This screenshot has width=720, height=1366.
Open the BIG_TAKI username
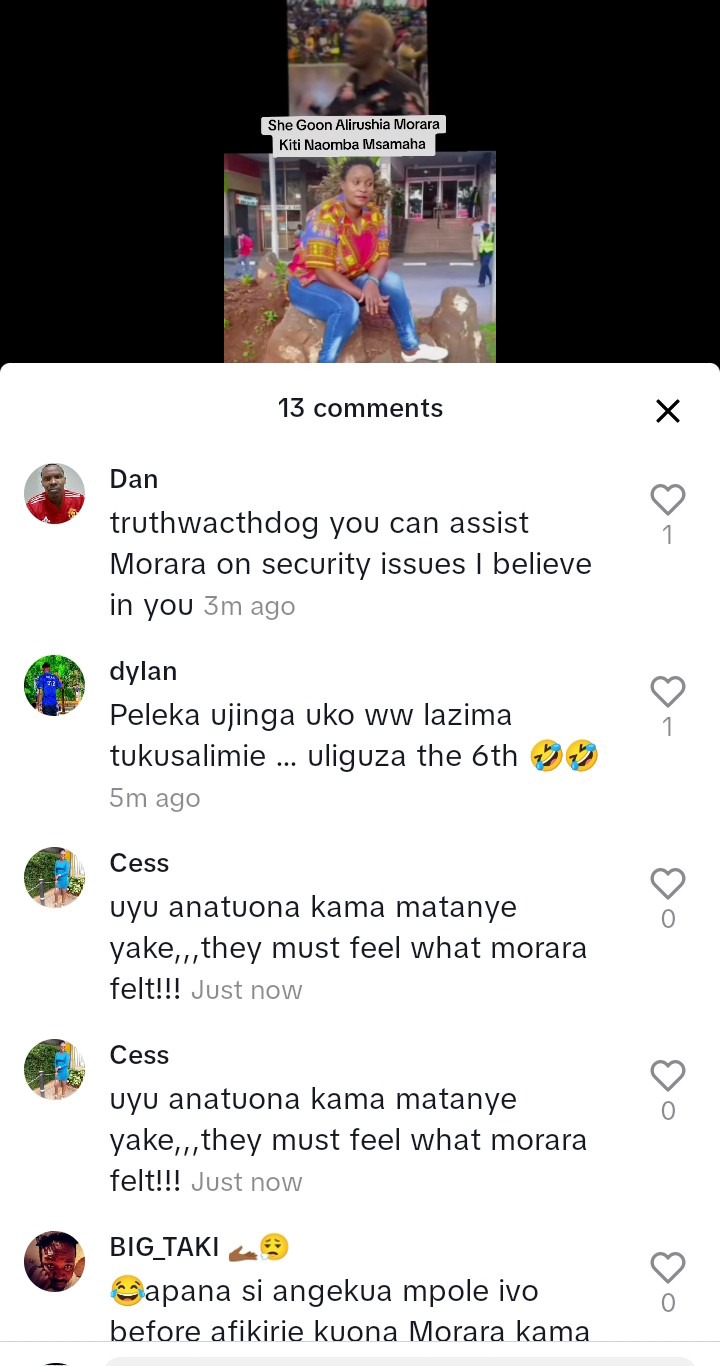(164, 1247)
